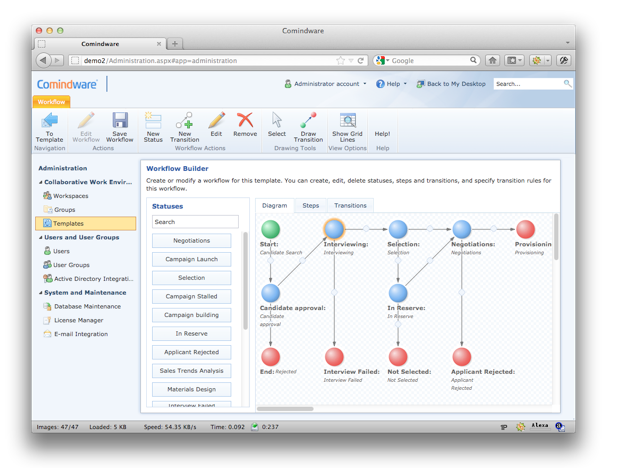This screenshot has height=468, width=620.
Task: Switch to the Steps tab
Action: click(x=311, y=206)
